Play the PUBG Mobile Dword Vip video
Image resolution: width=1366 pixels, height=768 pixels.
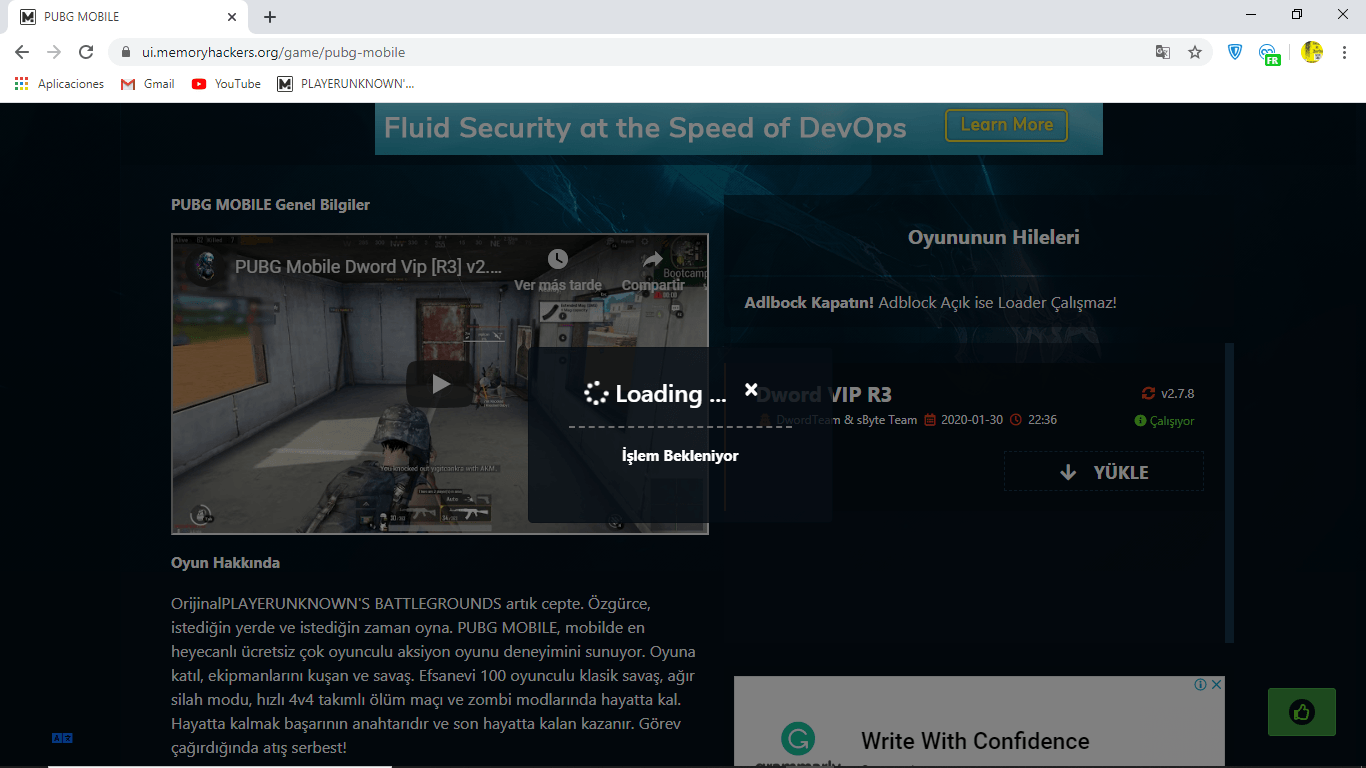pos(440,384)
